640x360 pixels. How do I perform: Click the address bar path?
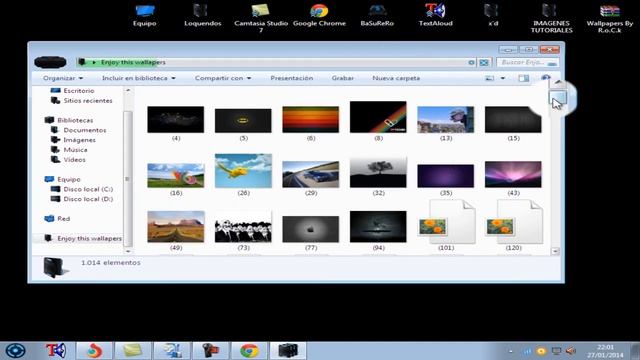[x=133, y=62]
